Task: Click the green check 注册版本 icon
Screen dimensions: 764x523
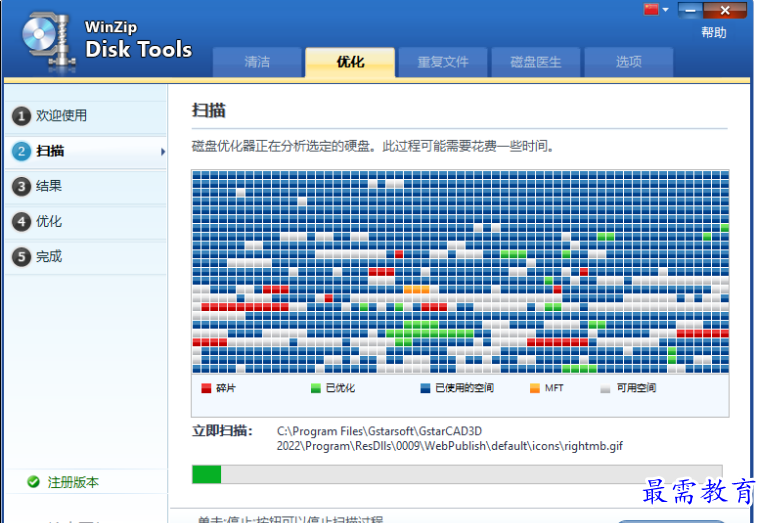Action: point(33,482)
